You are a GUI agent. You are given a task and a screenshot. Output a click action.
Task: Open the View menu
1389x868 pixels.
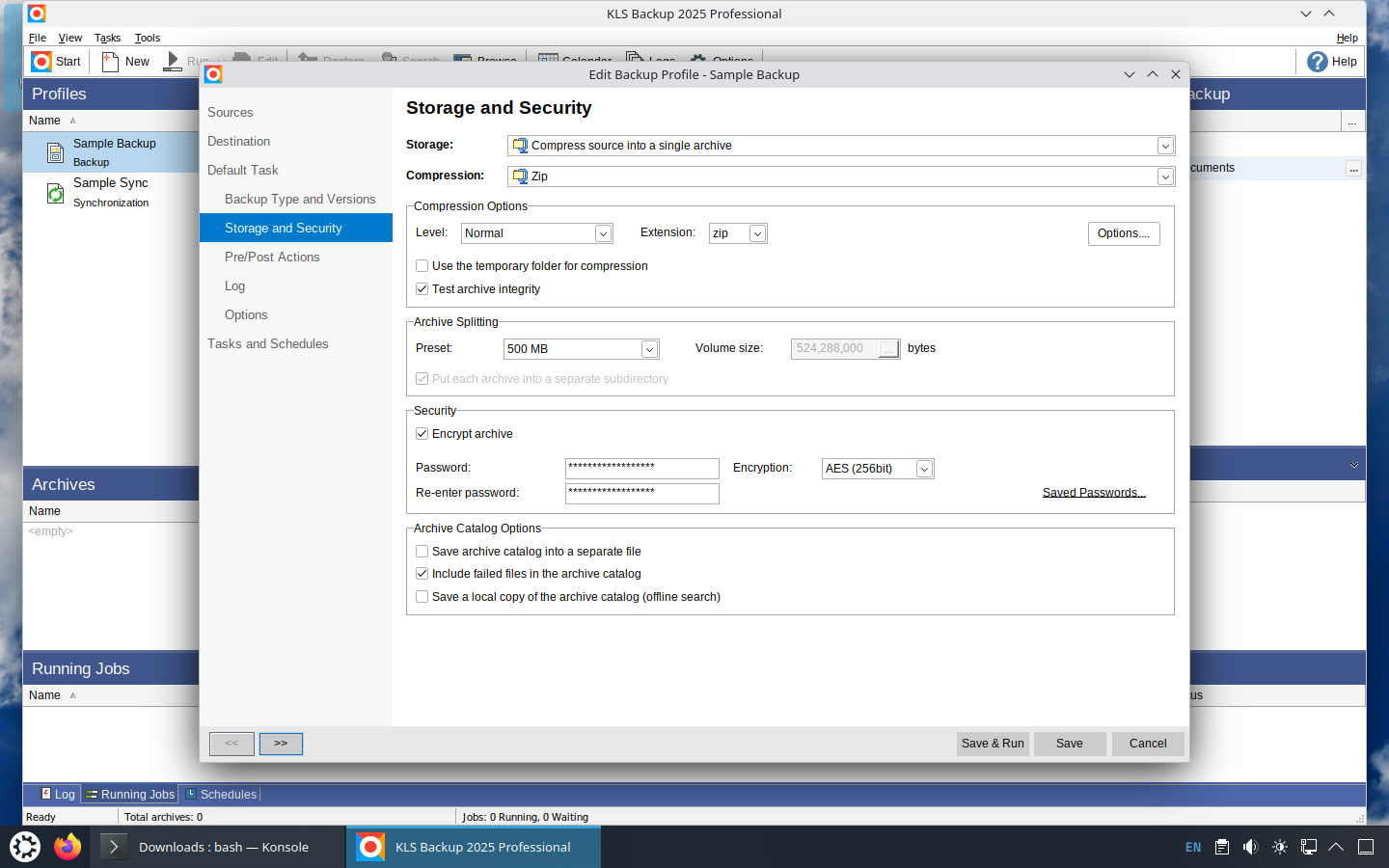[x=70, y=39]
